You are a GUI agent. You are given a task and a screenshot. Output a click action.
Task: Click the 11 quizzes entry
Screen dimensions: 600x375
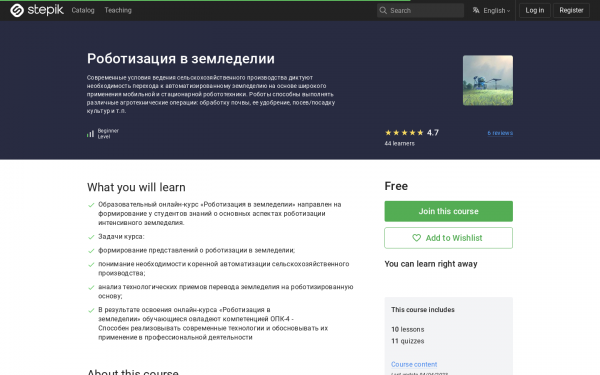408,341
